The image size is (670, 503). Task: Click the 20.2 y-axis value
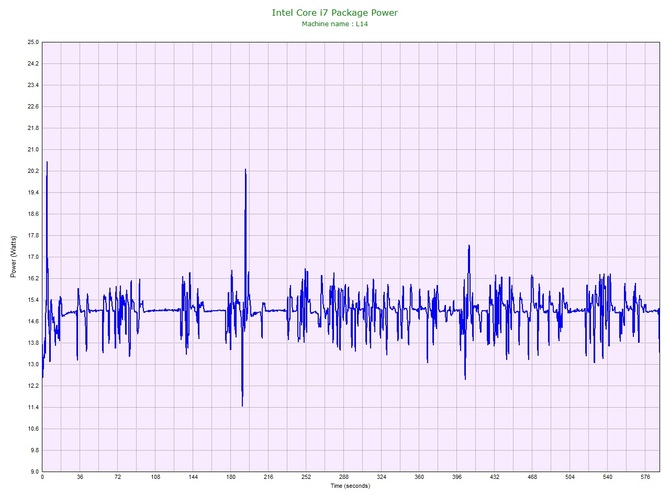33,171
